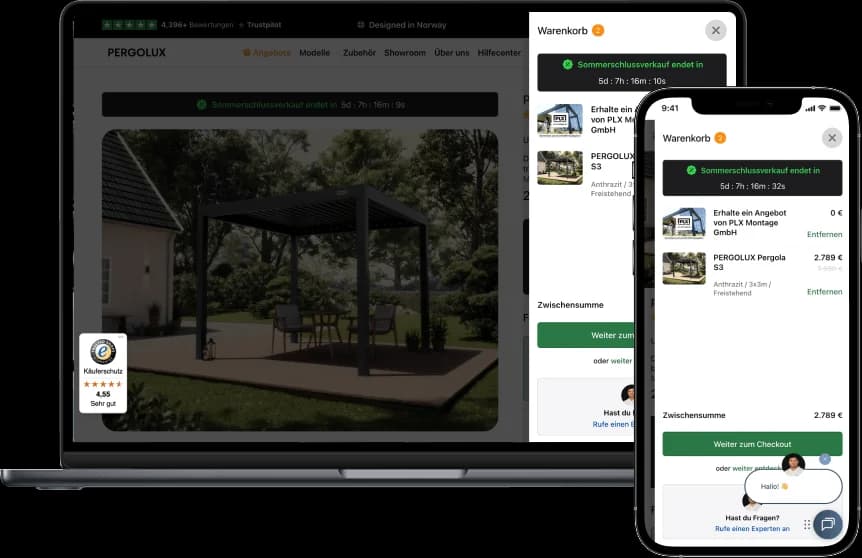
Task: Click the green checkmark in laptop cart sale banner
Action: point(567,64)
